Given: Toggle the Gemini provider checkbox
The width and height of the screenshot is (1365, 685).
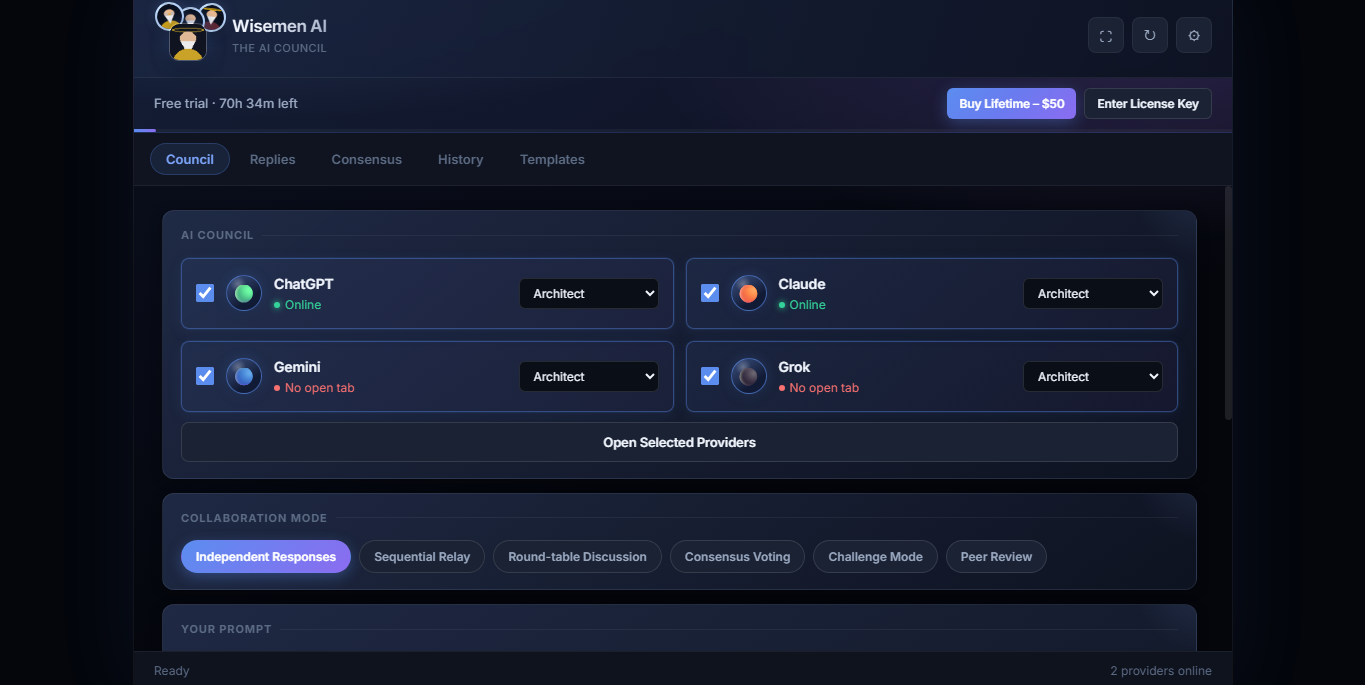Looking at the screenshot, I should (205, 376).
